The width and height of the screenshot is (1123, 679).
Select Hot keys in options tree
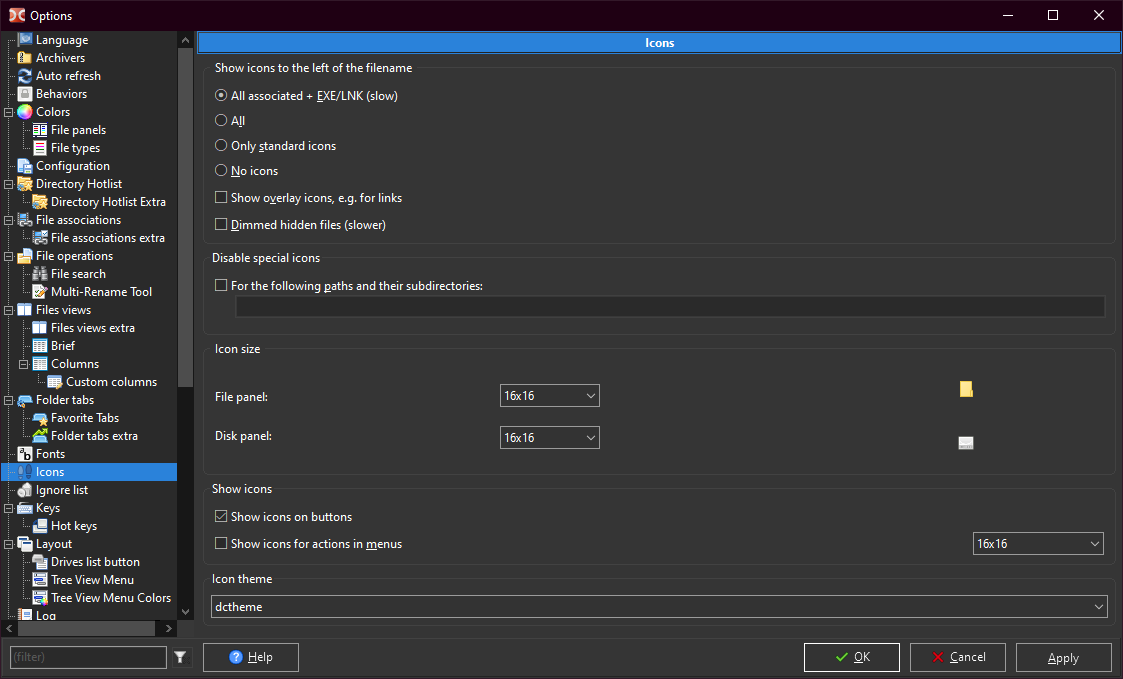click(x=74, y=526)
